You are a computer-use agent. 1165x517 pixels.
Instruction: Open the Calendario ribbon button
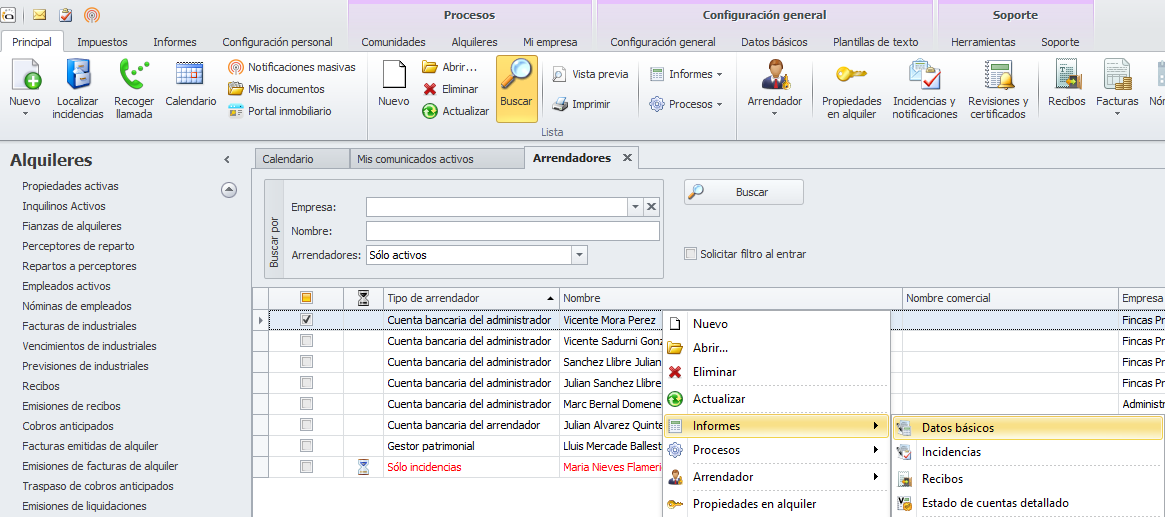(x=190, y=82)
